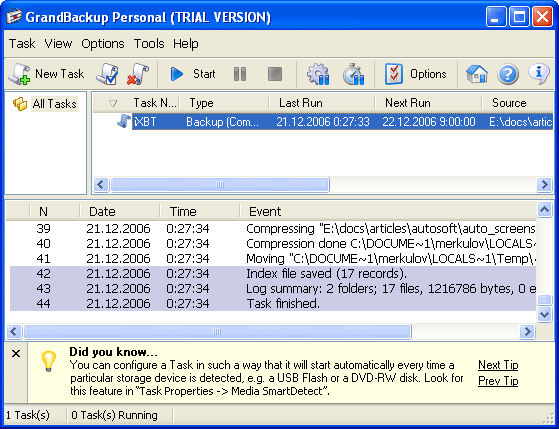
Task: Select log entry 40 Compression done
Action: [x=273, y=244]
